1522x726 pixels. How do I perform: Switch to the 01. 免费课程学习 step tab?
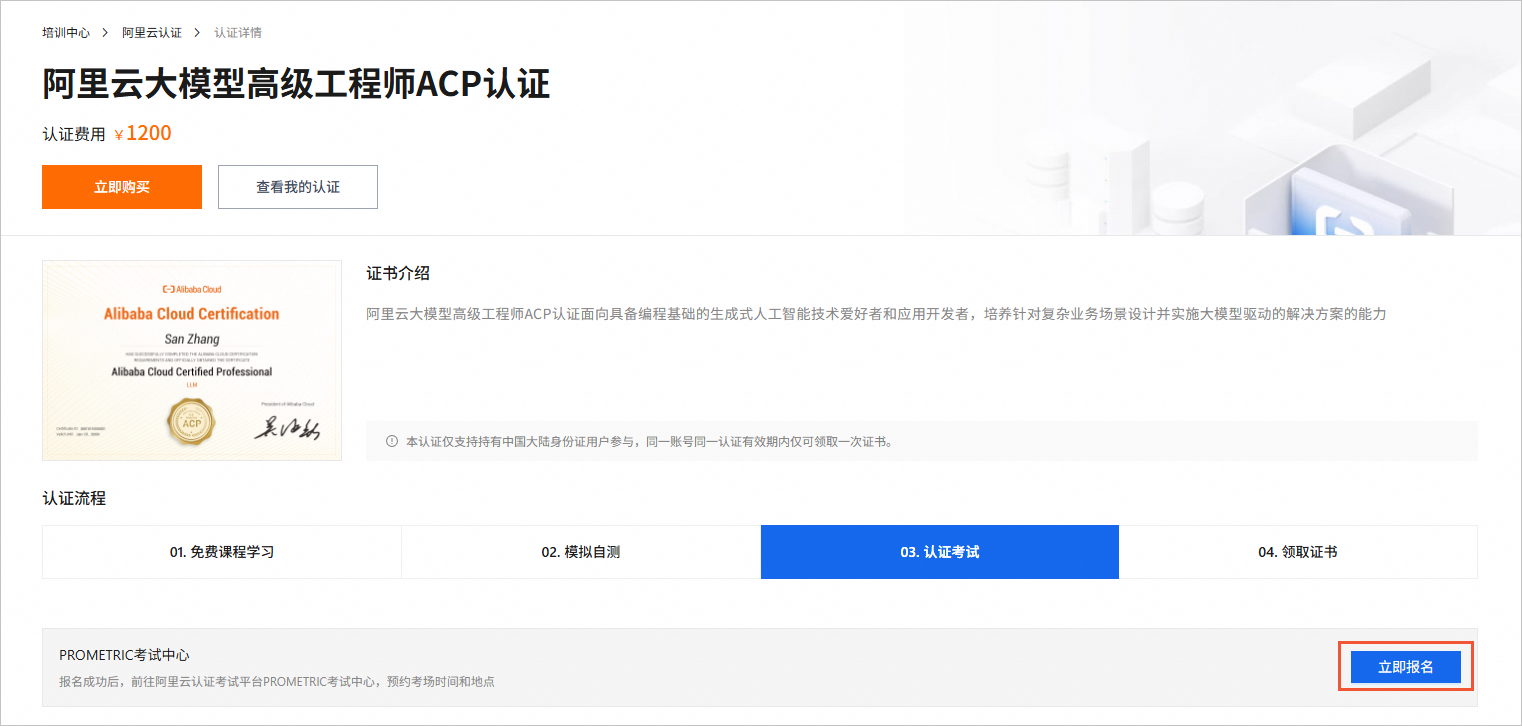(222, 552)
